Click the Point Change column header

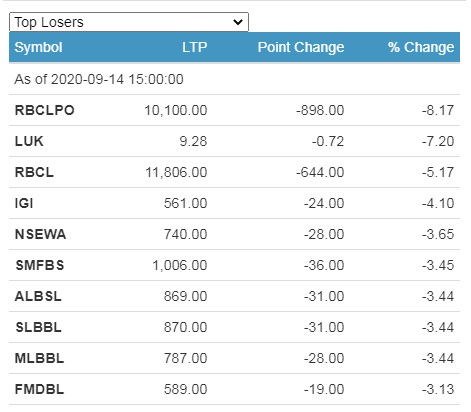click(301, 47)
